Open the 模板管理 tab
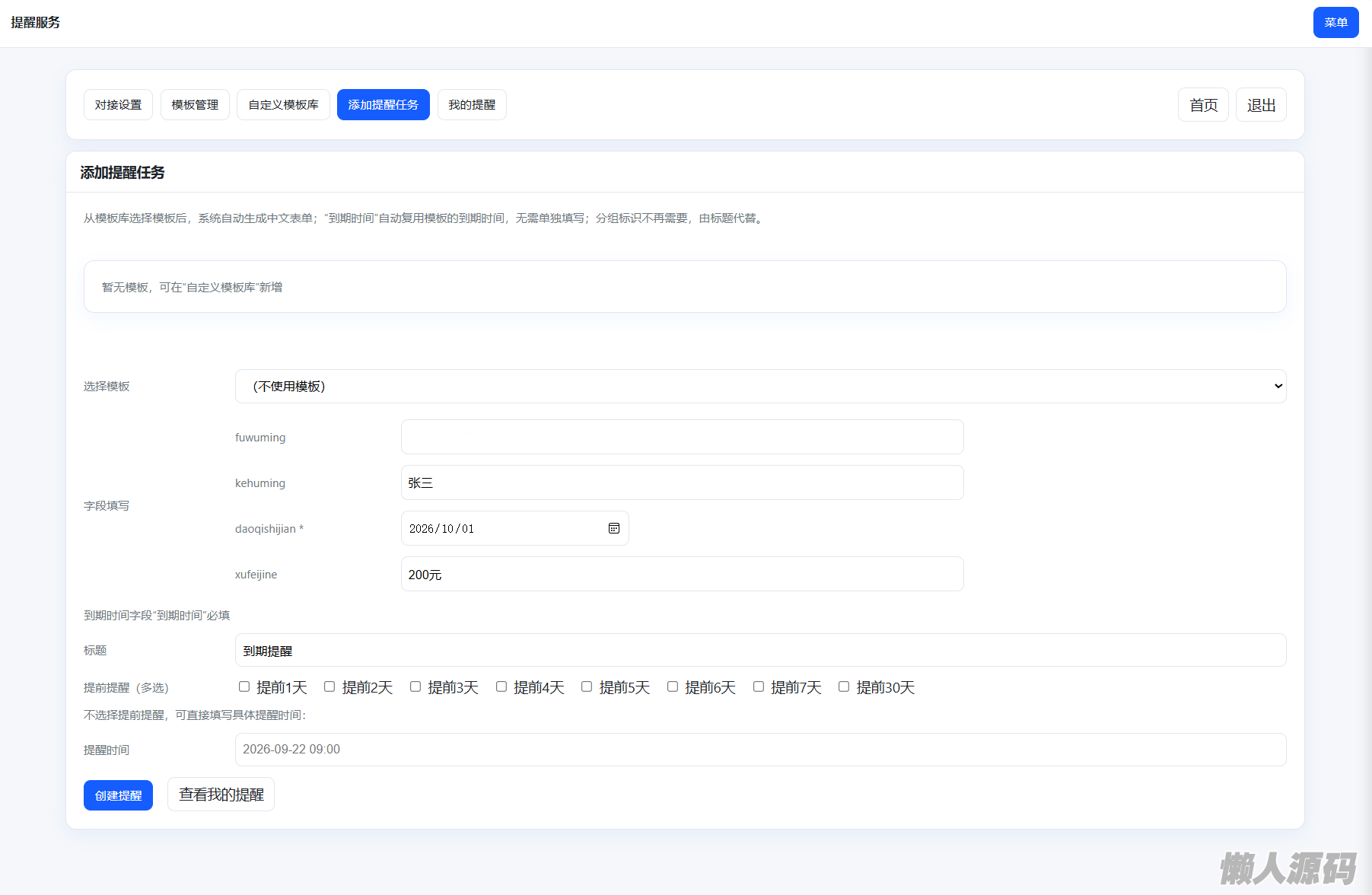 point(195,105)
